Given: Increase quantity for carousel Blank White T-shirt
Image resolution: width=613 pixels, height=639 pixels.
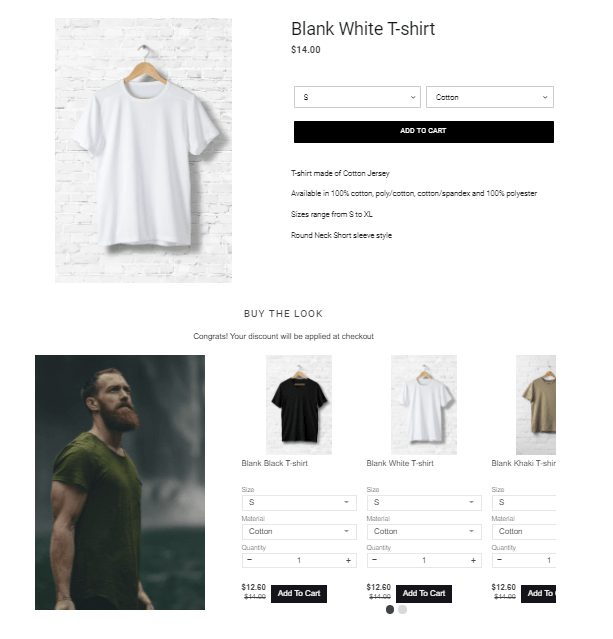Looking at the screenshot, I should (473, 560).
